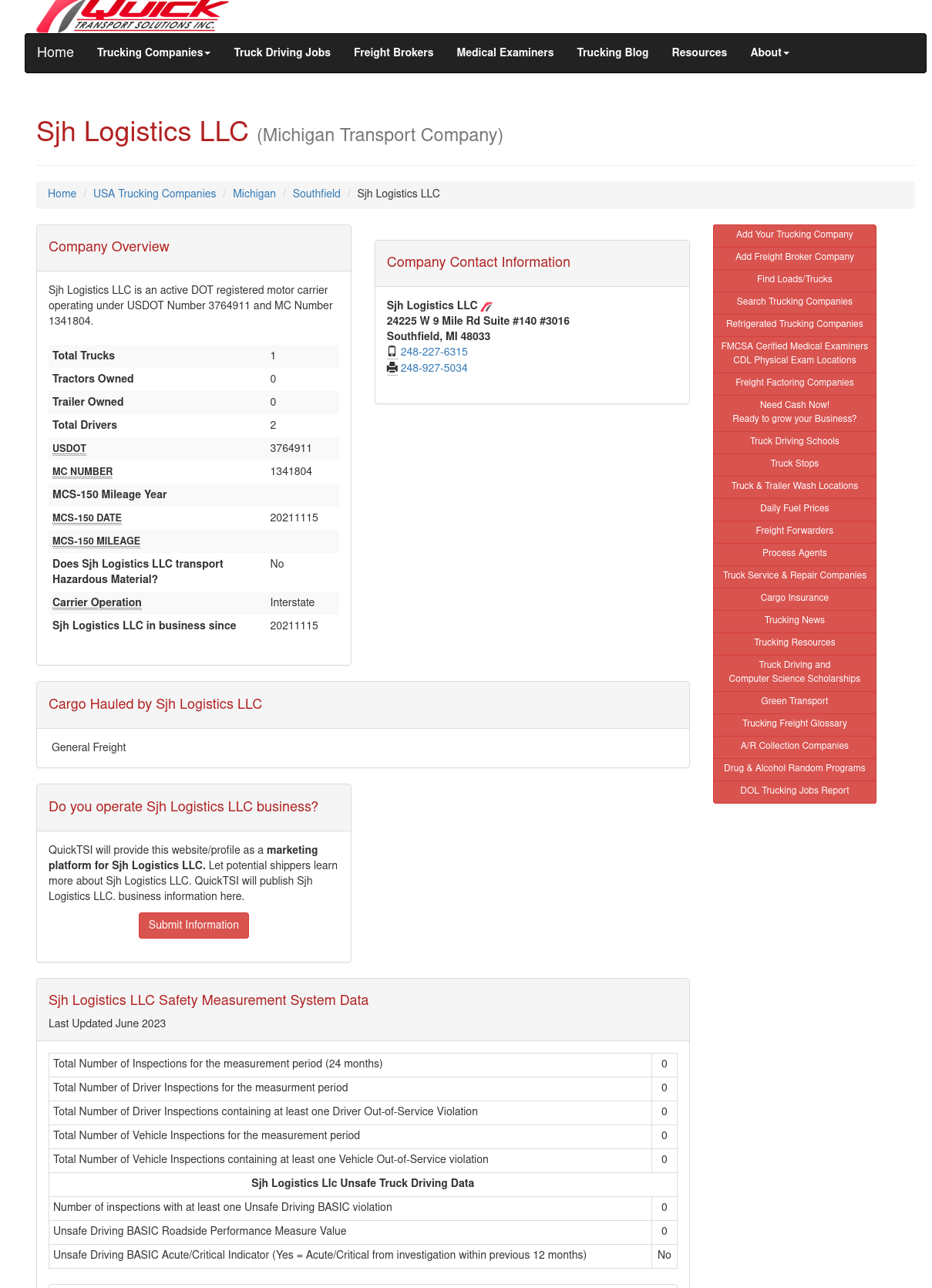The image size is (932, 1288).
Task: Expand the About dropdown menu
Action: pos(769,52)
